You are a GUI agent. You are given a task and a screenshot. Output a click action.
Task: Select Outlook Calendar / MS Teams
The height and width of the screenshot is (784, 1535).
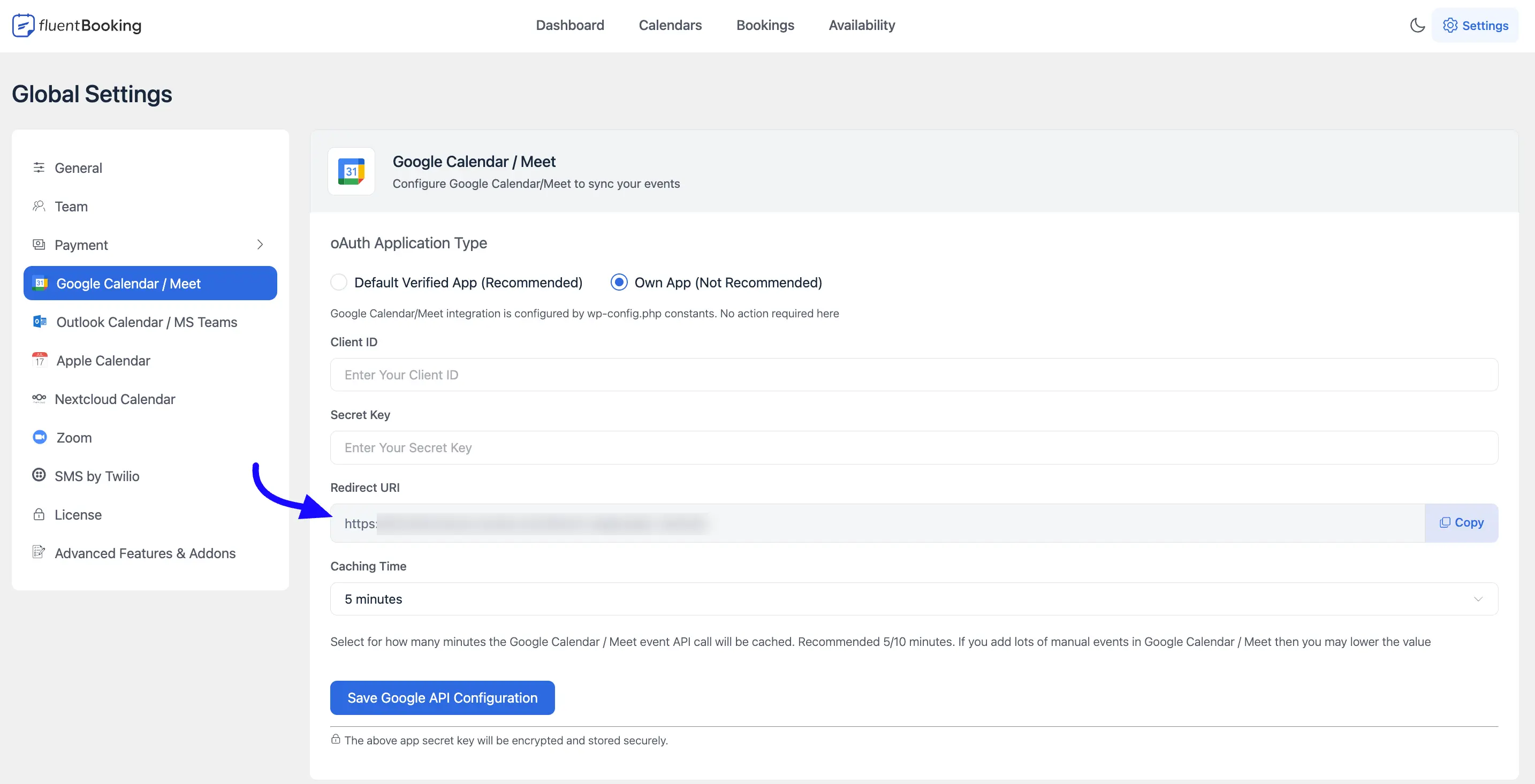pos(150,322)
